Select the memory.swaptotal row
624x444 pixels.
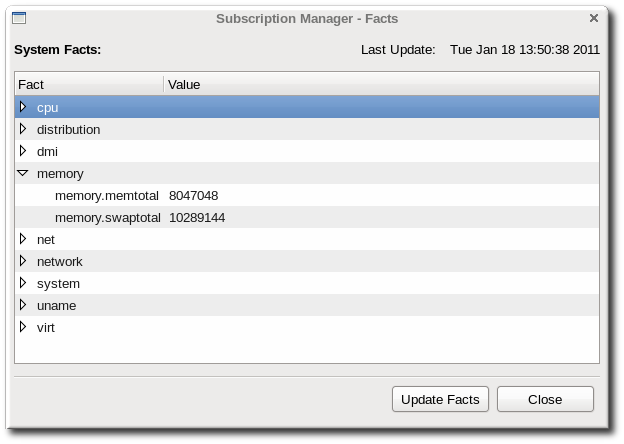307,217
